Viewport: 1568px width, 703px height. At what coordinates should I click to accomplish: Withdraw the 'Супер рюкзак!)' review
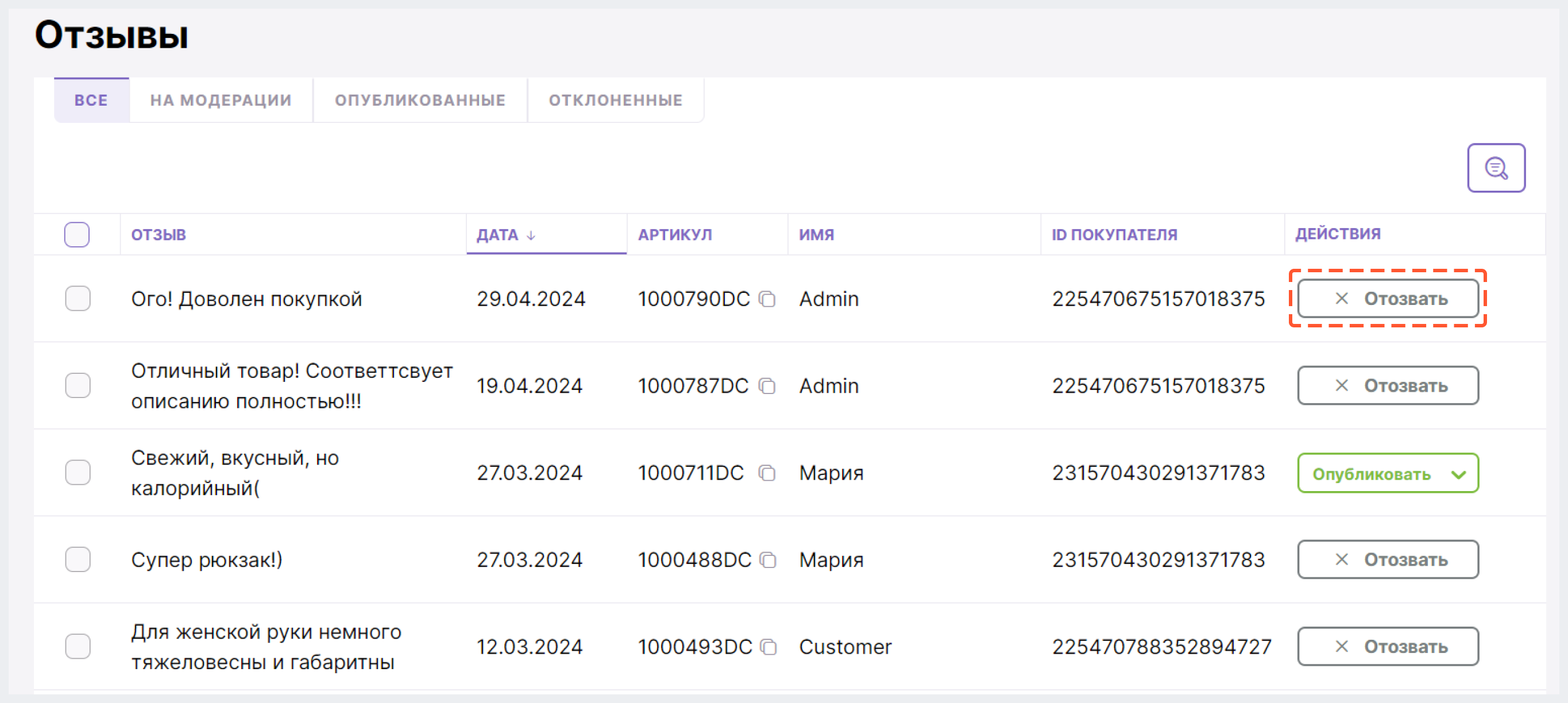(x=1388, y=560)
